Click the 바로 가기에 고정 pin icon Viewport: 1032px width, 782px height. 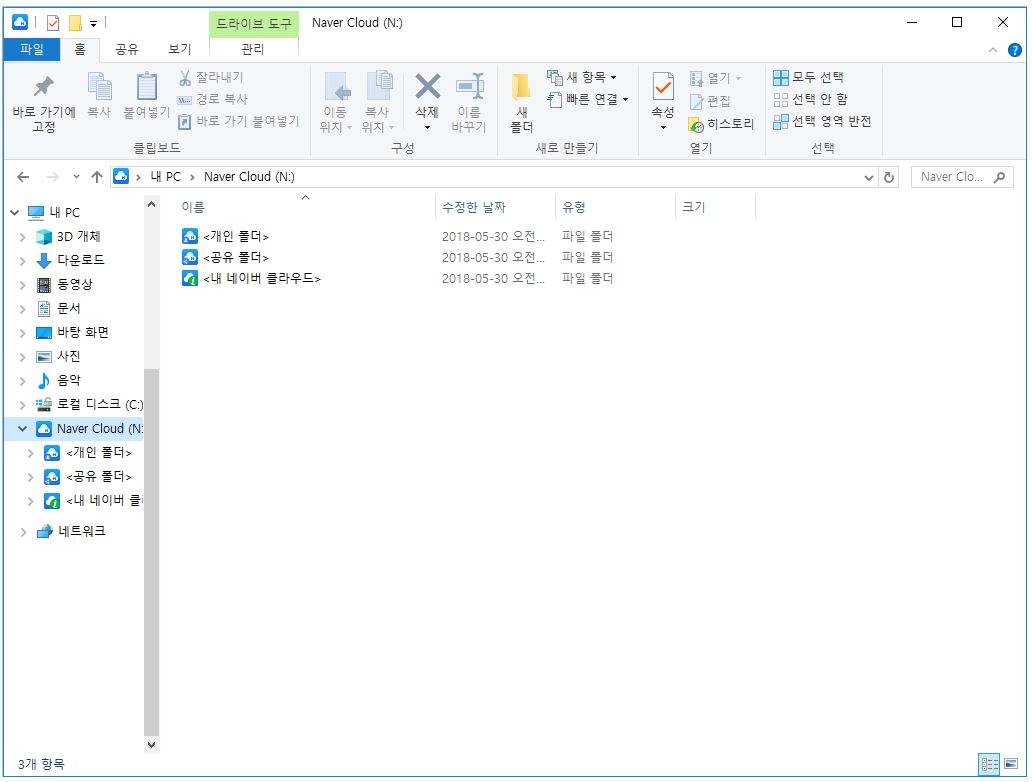(43, 86)
